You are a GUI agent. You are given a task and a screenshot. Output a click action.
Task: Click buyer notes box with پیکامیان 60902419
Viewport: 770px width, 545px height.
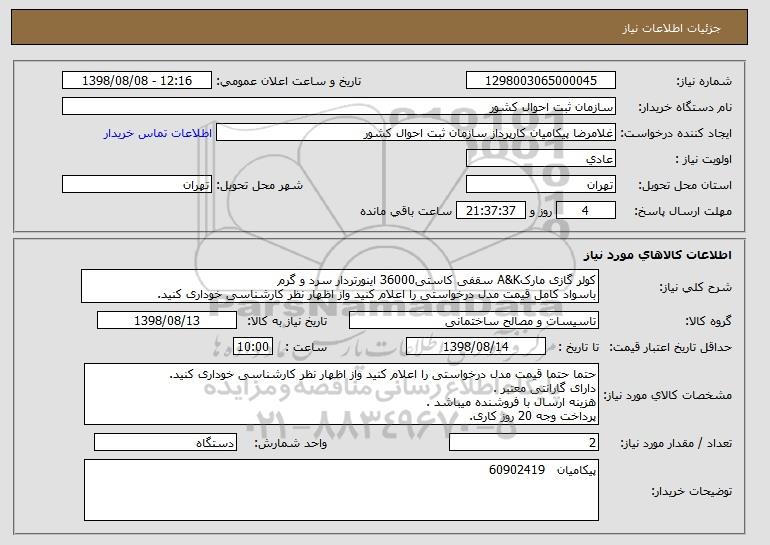coord(341,490)
